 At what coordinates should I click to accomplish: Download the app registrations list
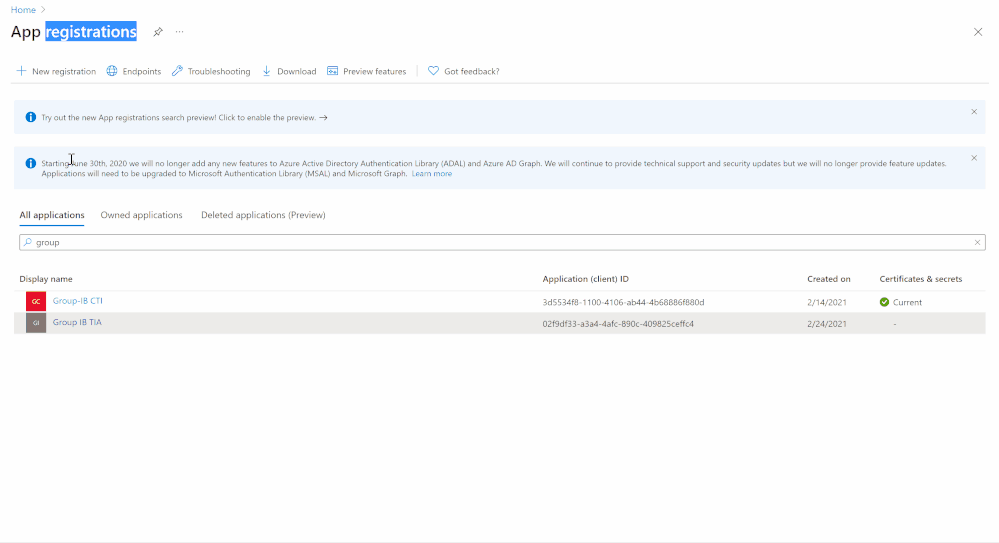point(296,71)
